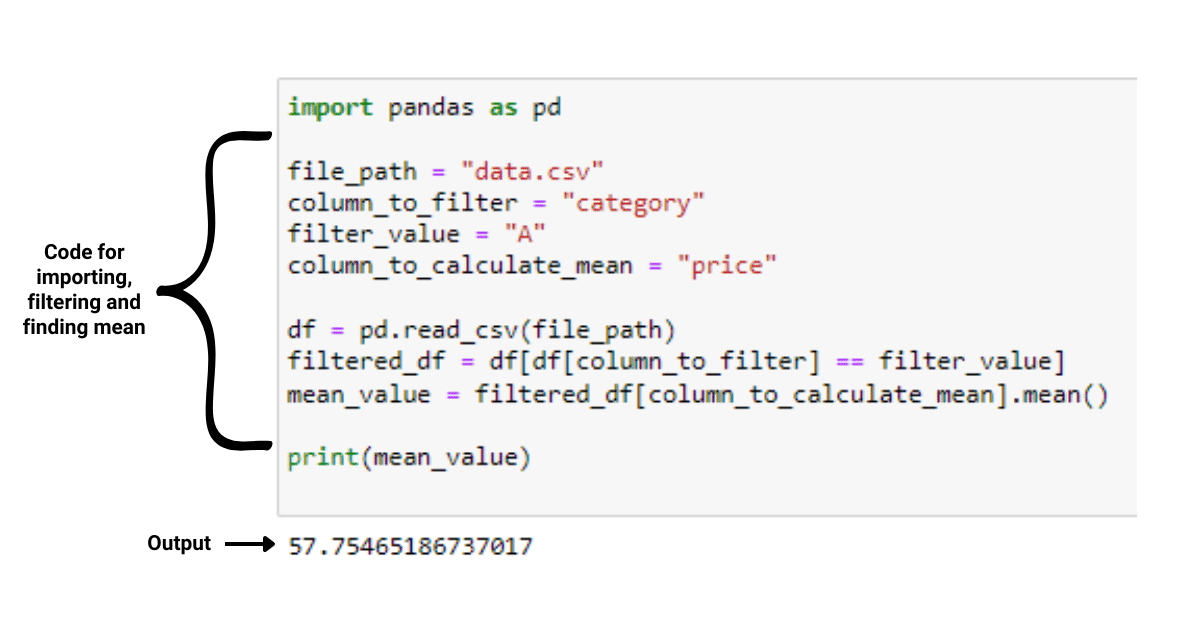Click the "Output" annotation label

(x=179, y=543)
